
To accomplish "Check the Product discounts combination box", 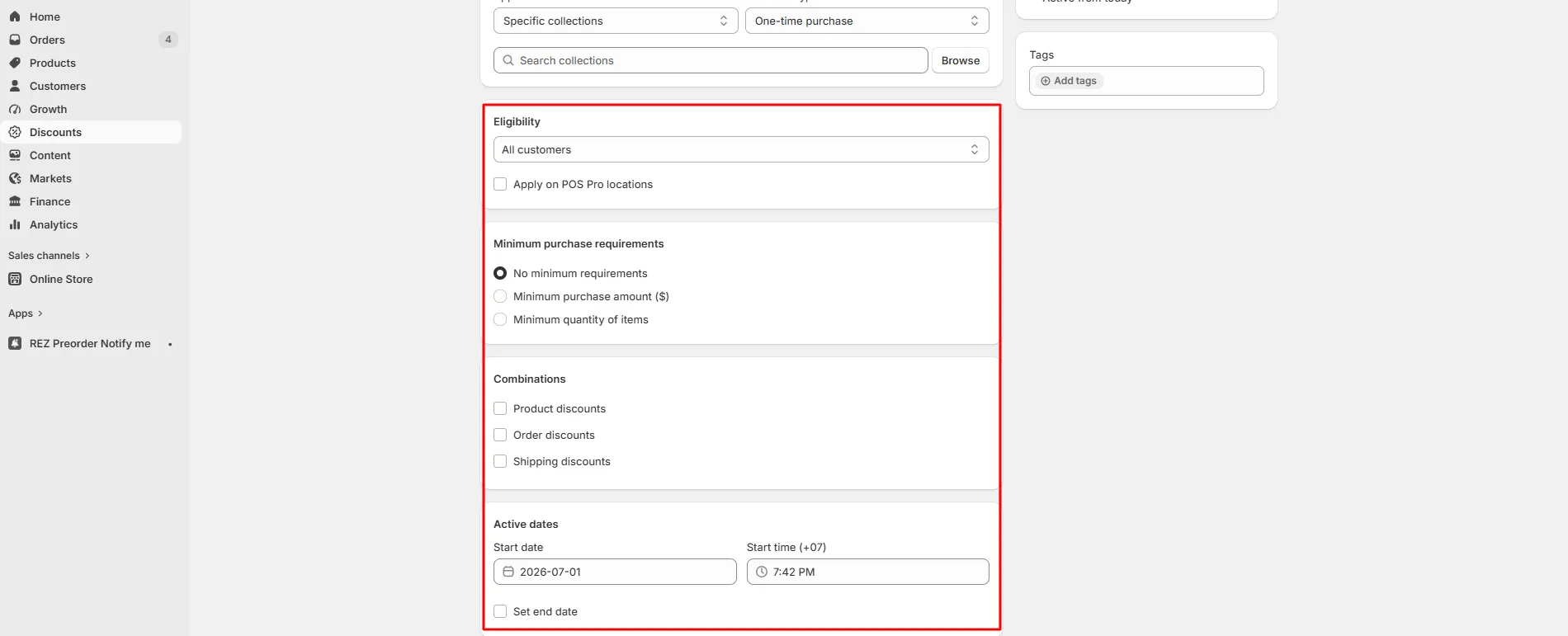I will (x=500, y=408).
